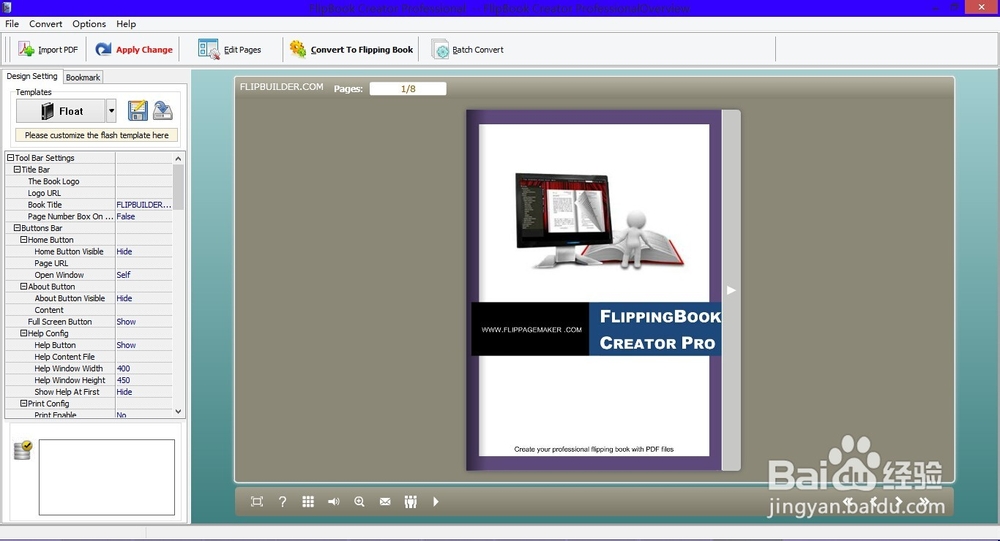Start auto flip with play icon
Image resolution: width=1000 pixels, height=541 pixels.
click(436, 501)
